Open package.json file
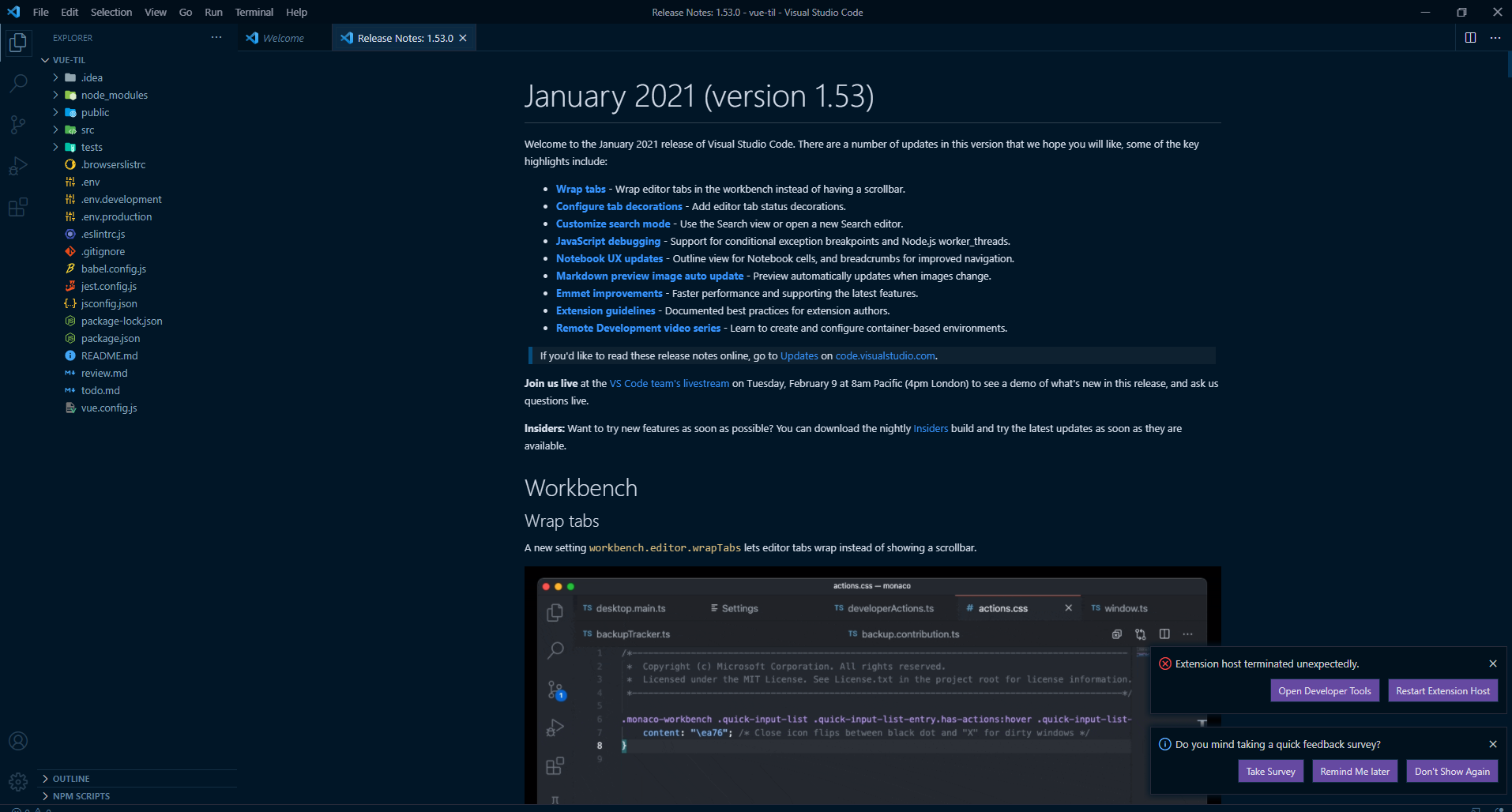The height and width of the screenshot is (812, 1512). (111, 338)
